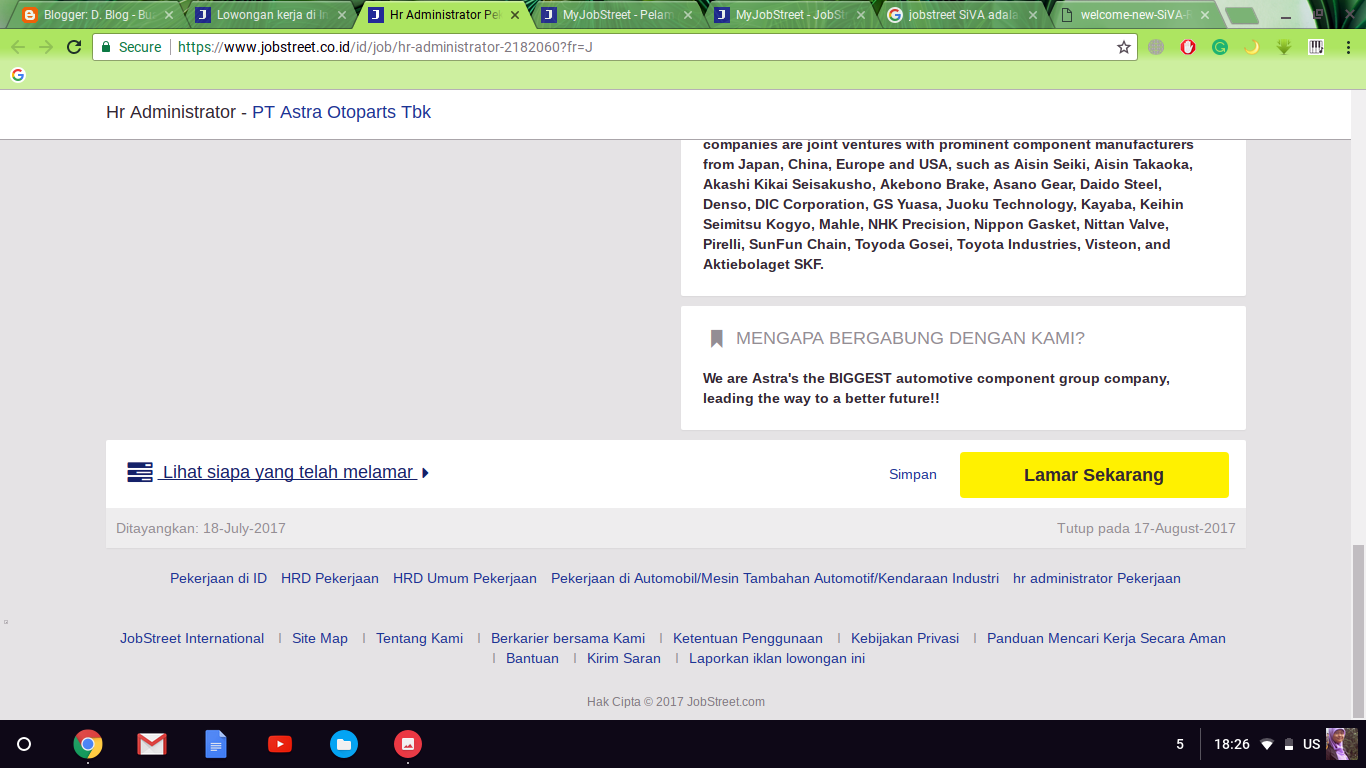
Task: Open Kirim Saran footer link
Action: 624,658
